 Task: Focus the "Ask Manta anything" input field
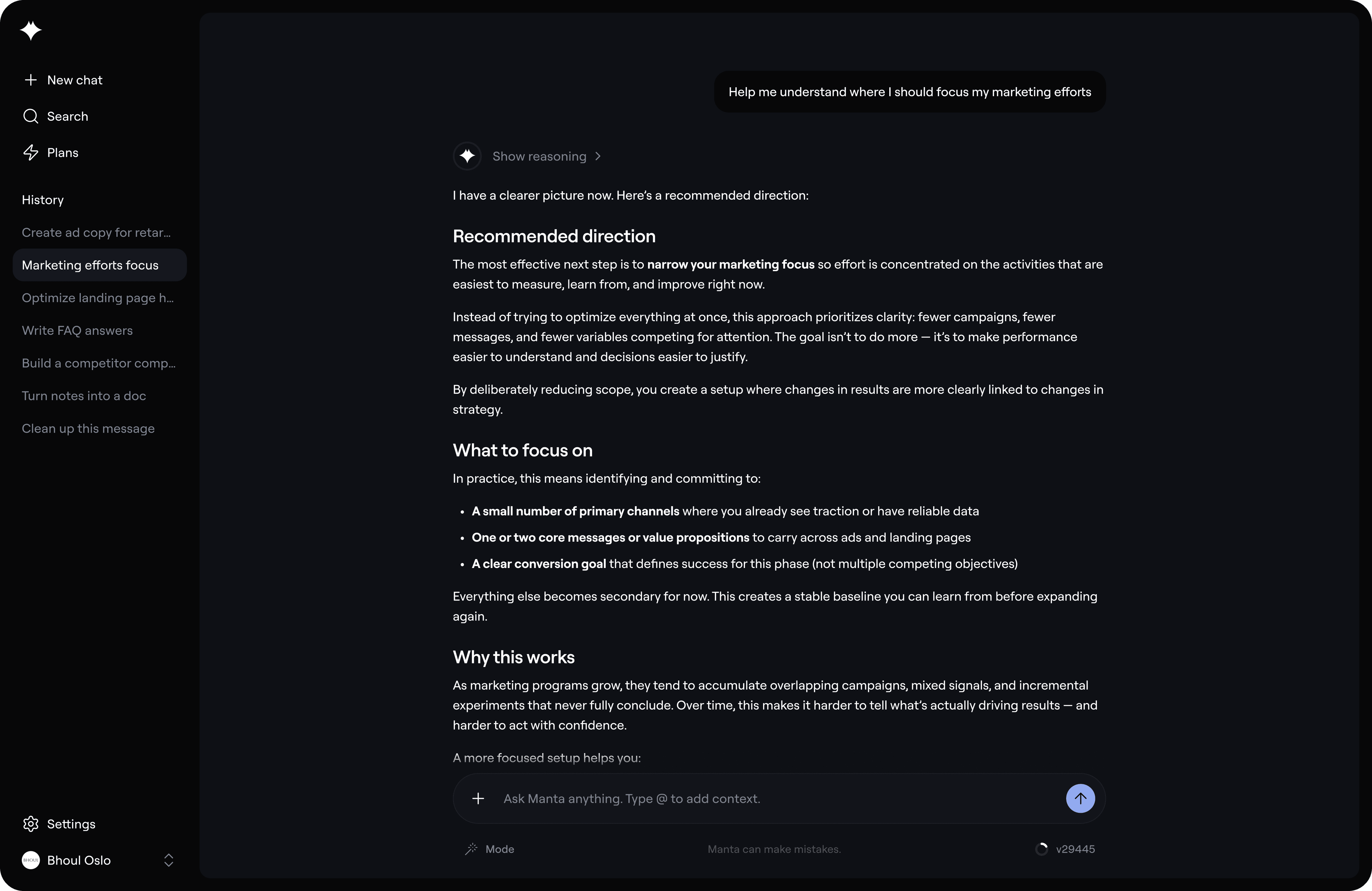coord(772,799)
